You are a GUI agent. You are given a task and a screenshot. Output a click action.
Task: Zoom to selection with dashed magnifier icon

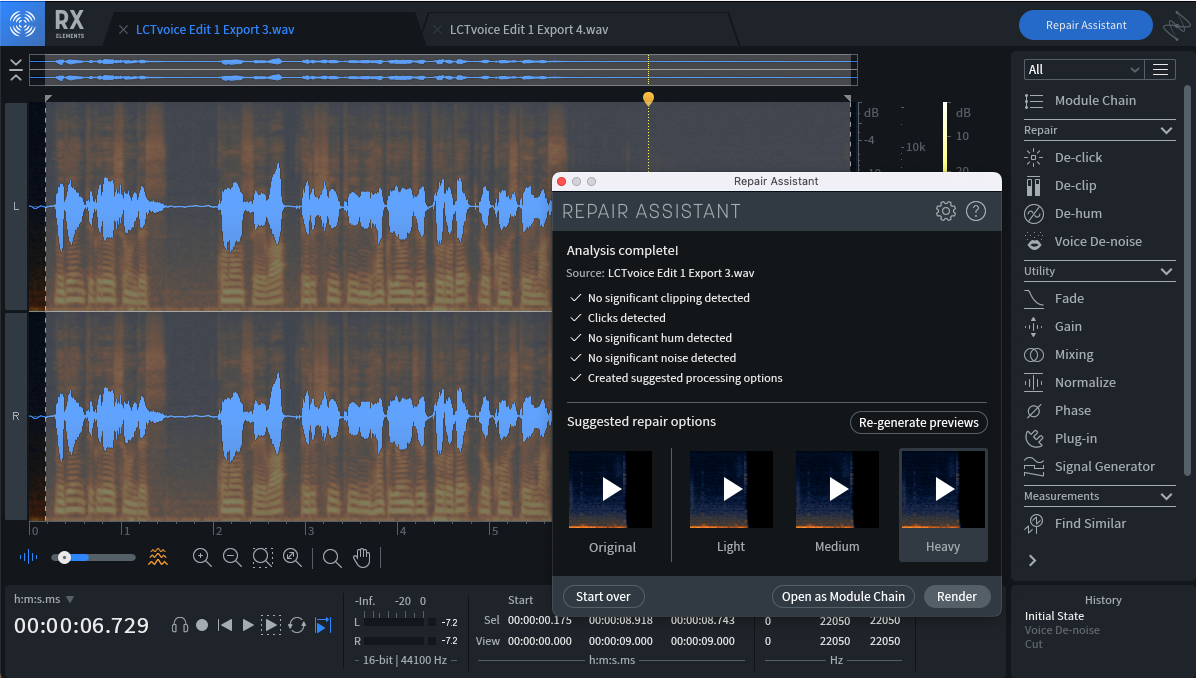point(262,558)
